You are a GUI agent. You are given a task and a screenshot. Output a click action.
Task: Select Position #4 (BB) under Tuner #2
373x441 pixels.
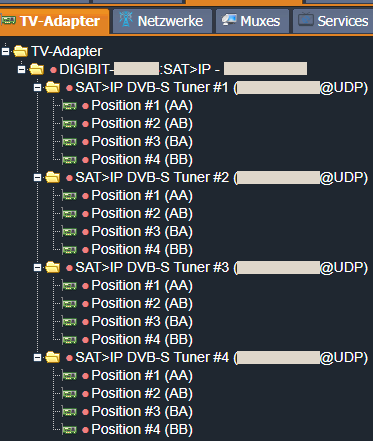pos(142,250)
